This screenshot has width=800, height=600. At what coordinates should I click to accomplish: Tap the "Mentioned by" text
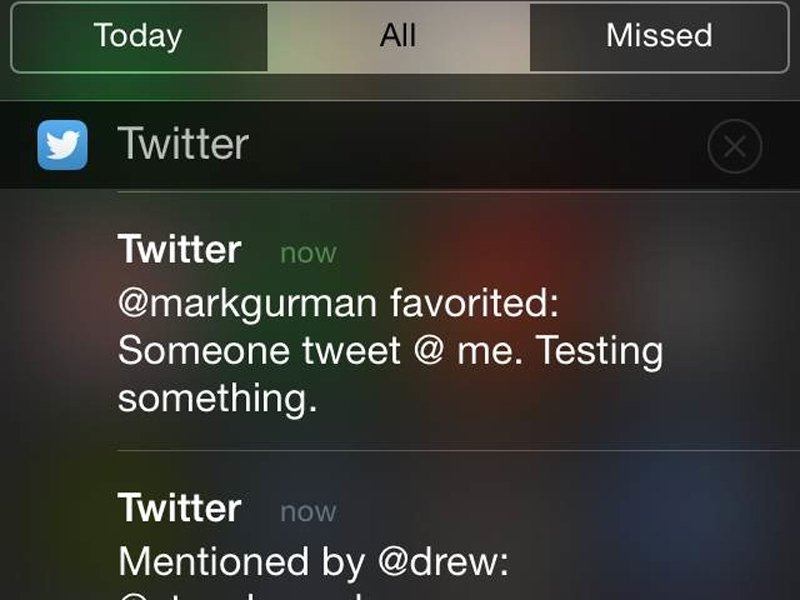point(241,562)
